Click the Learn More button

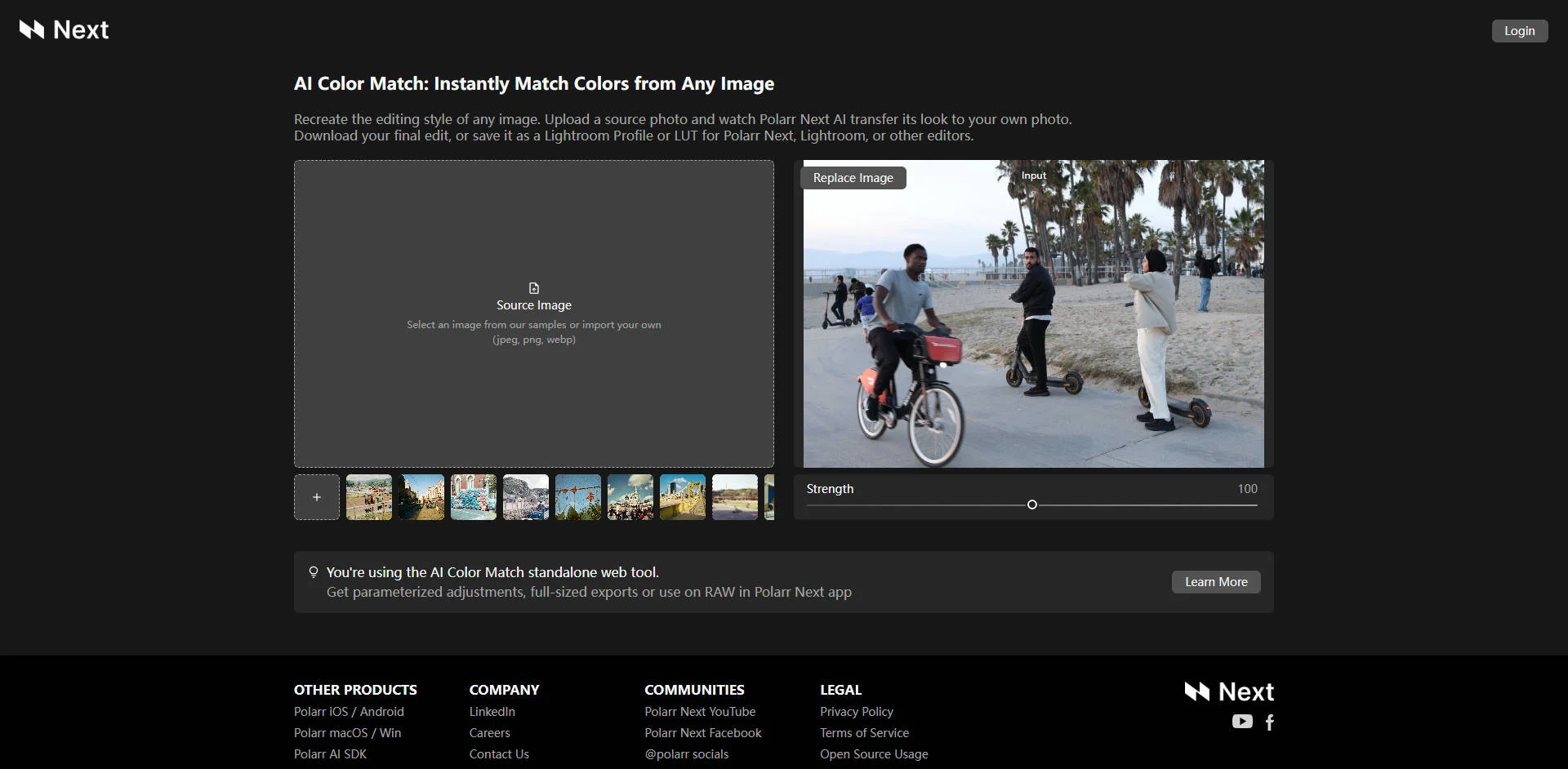[x=1216, y=582]
